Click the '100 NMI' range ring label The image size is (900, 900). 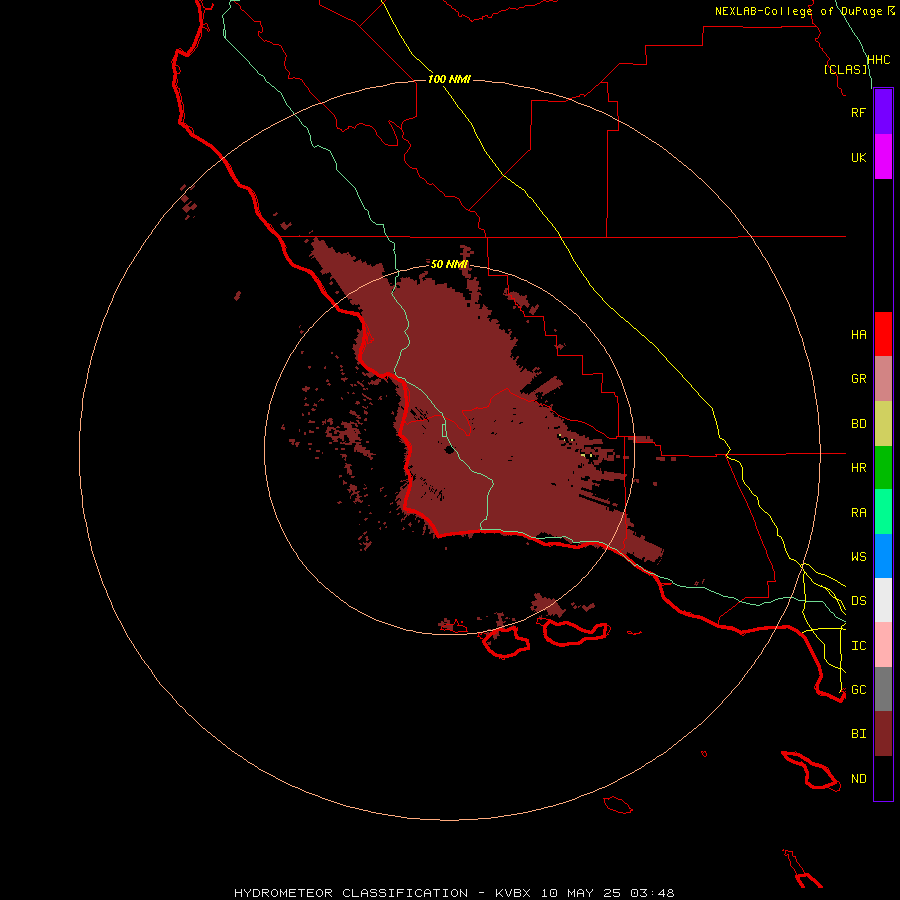(449, 79)
